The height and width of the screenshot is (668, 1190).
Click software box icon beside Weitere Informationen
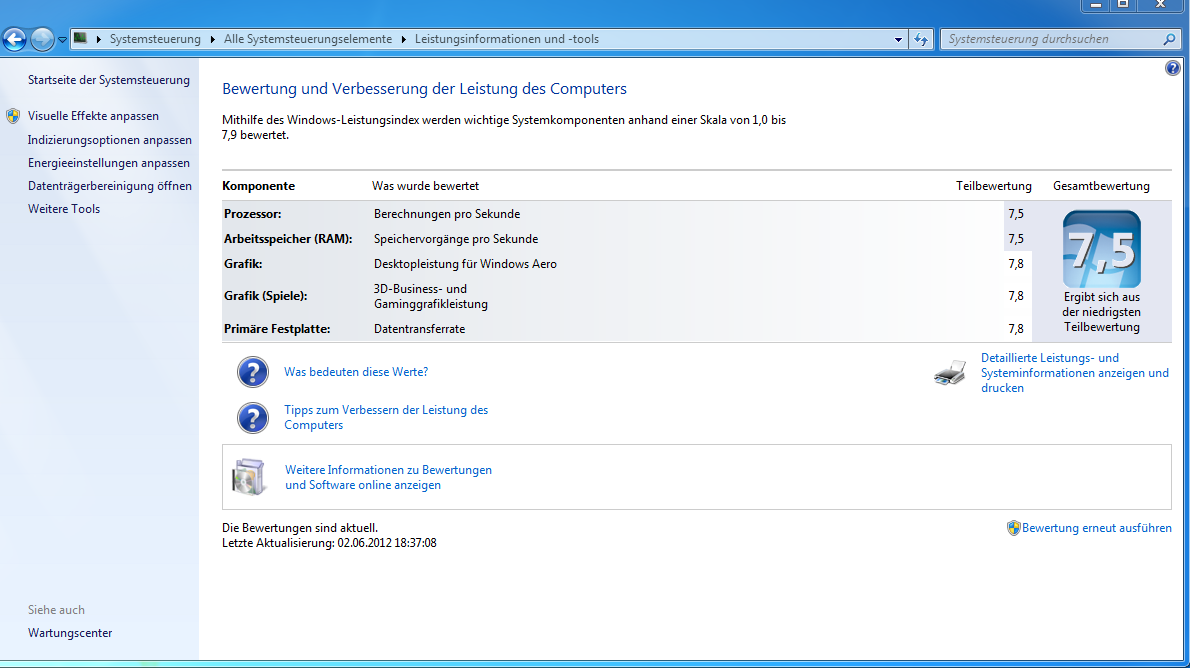(x=249, y=477)
